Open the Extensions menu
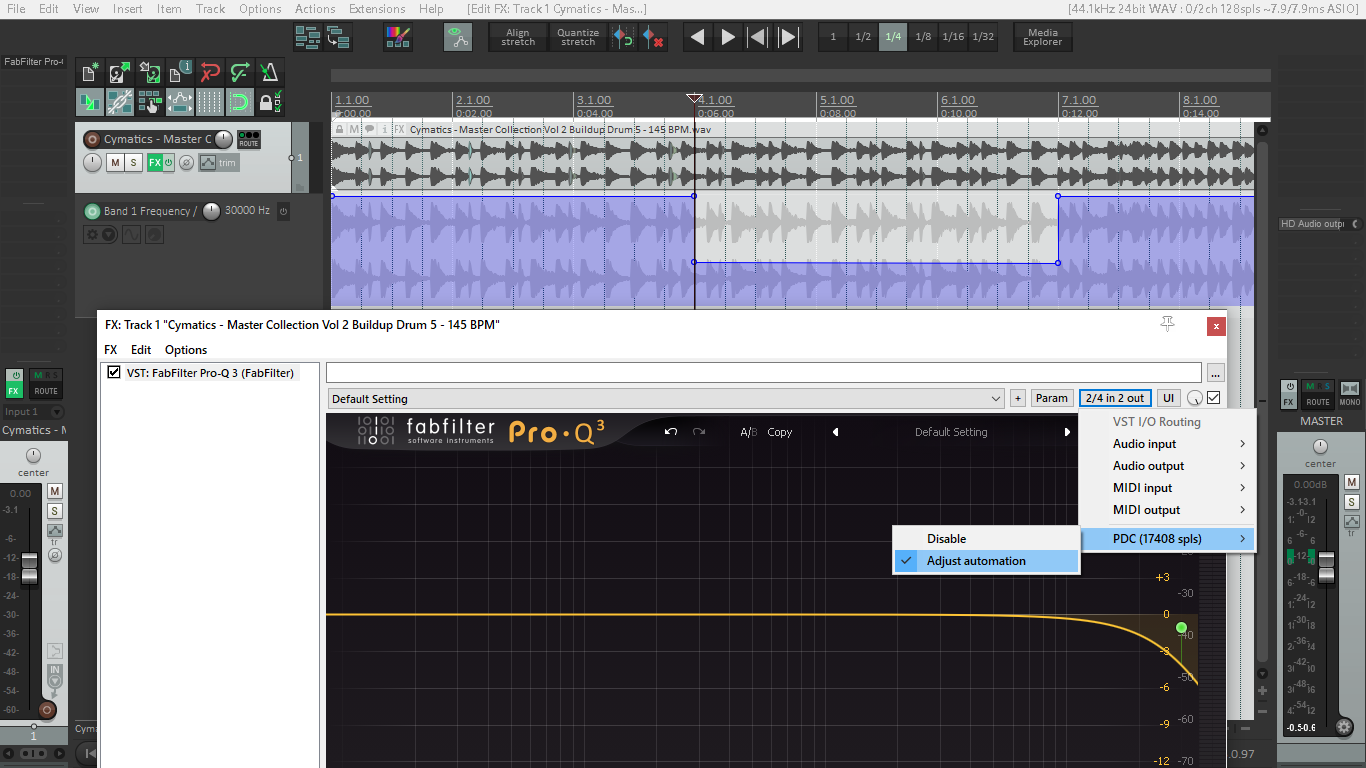 378,8
